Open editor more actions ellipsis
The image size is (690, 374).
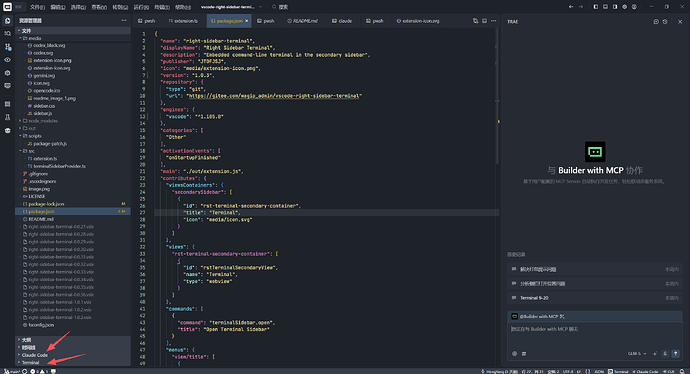[x=493, y=21]
